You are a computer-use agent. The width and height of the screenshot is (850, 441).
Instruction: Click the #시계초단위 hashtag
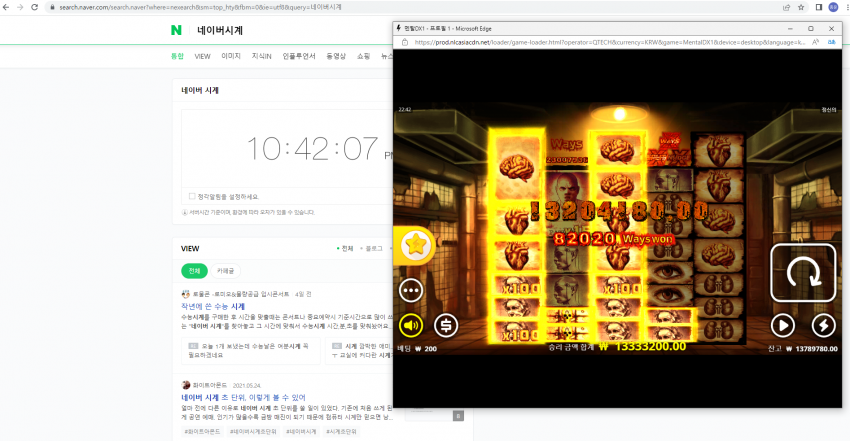click(342, 432)
